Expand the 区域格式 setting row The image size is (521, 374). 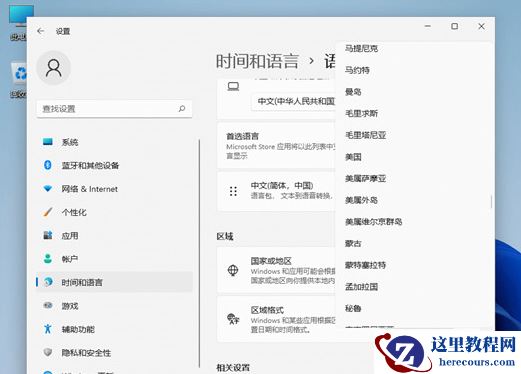pos(277,319)
